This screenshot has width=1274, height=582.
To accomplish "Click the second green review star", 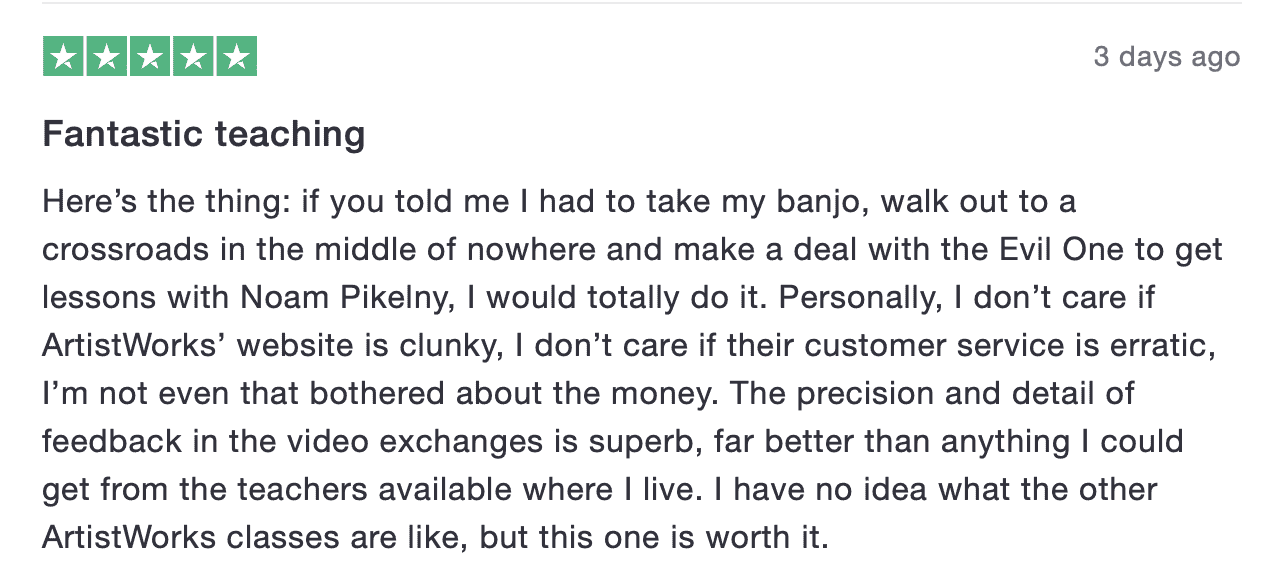I will pyautogui.click(x=107, y=57).
